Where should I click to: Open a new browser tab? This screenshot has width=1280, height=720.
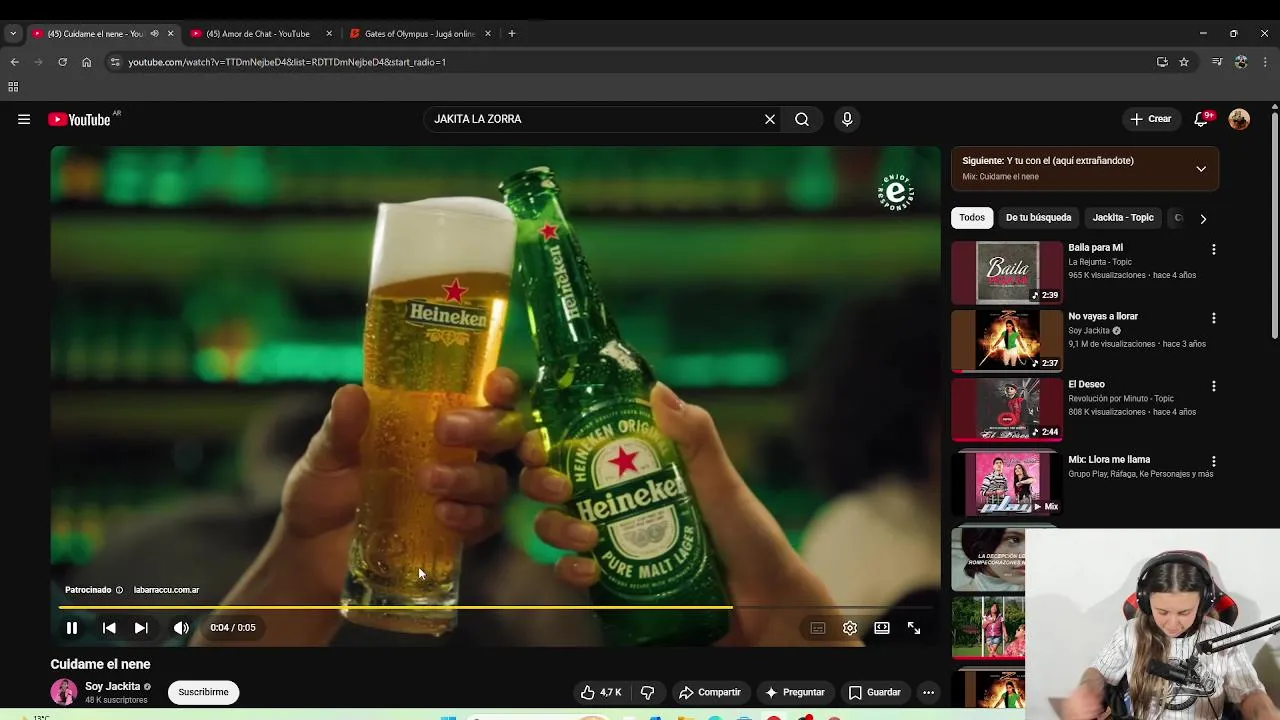512,33
